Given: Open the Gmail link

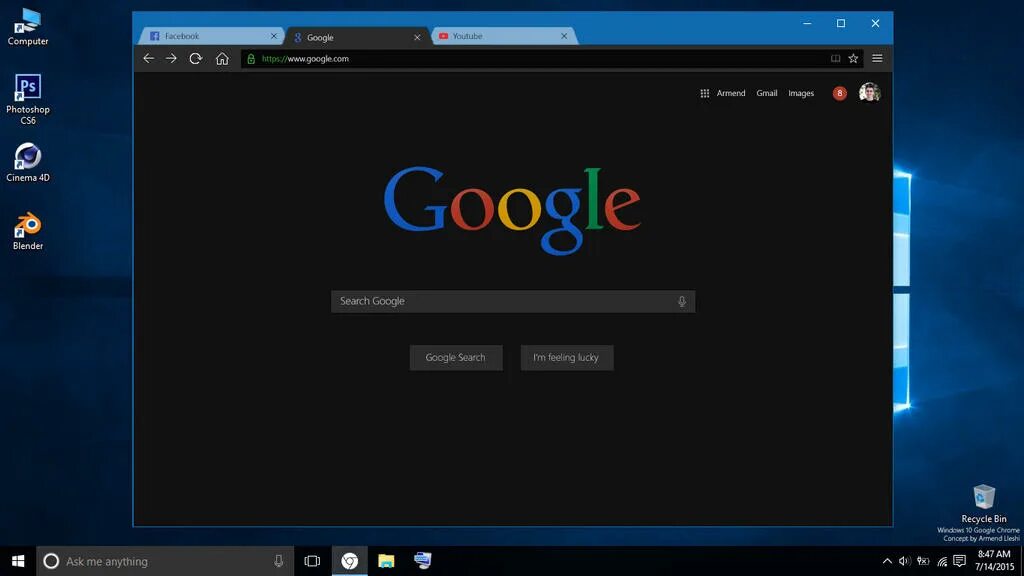Looking at the screenshot, I should (767, 93).
